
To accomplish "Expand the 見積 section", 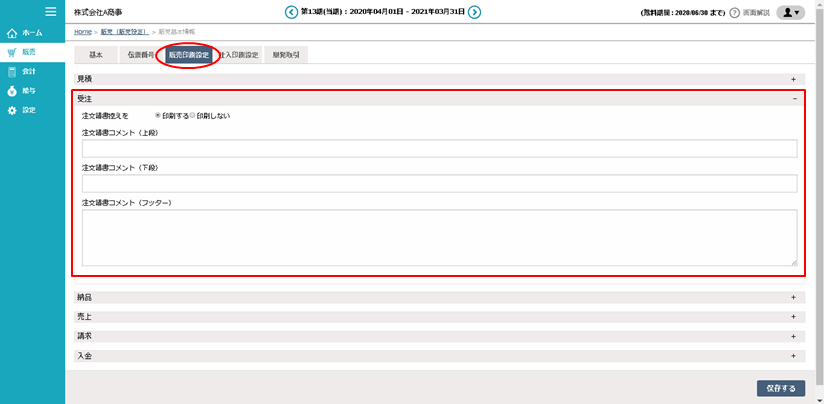I will [x=794, y=78].
